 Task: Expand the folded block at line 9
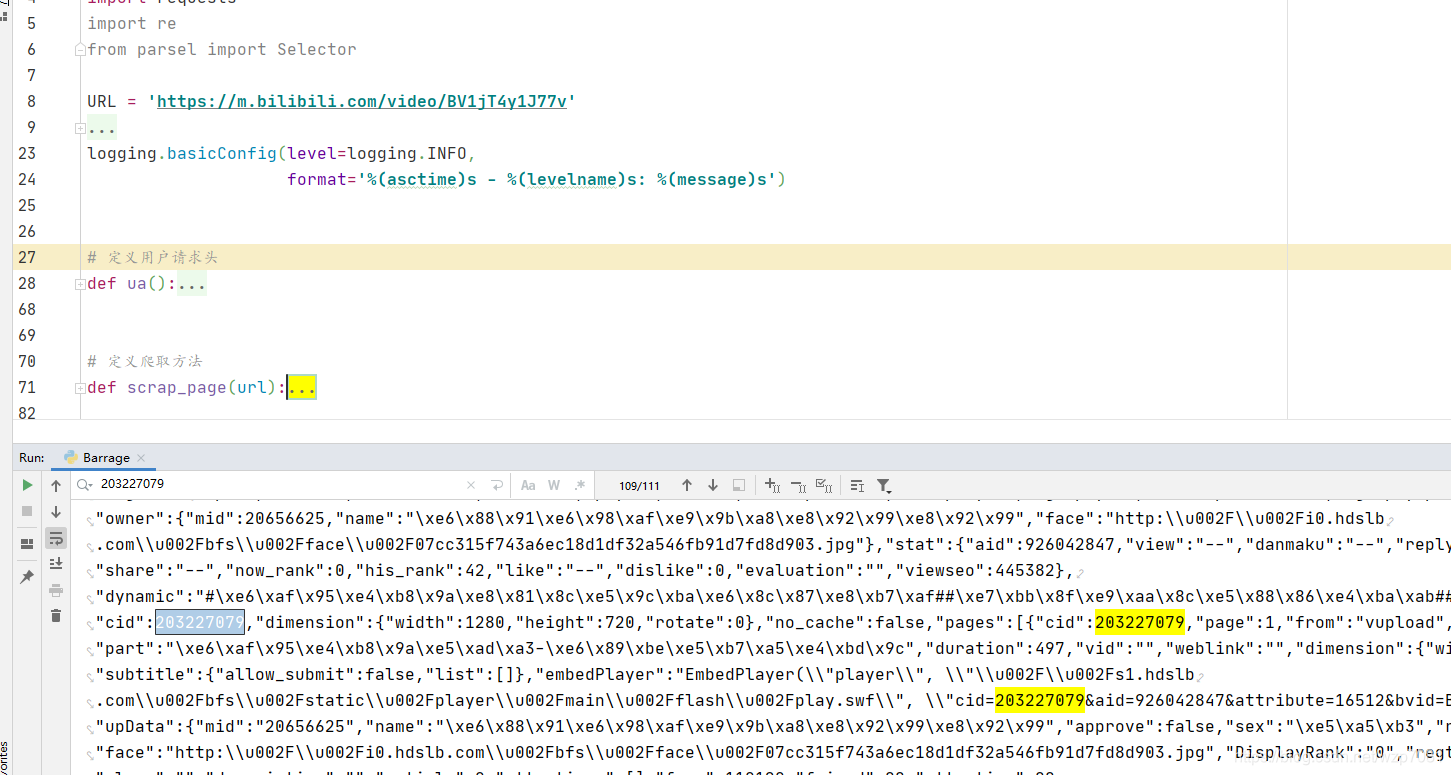tap(80, 128)
